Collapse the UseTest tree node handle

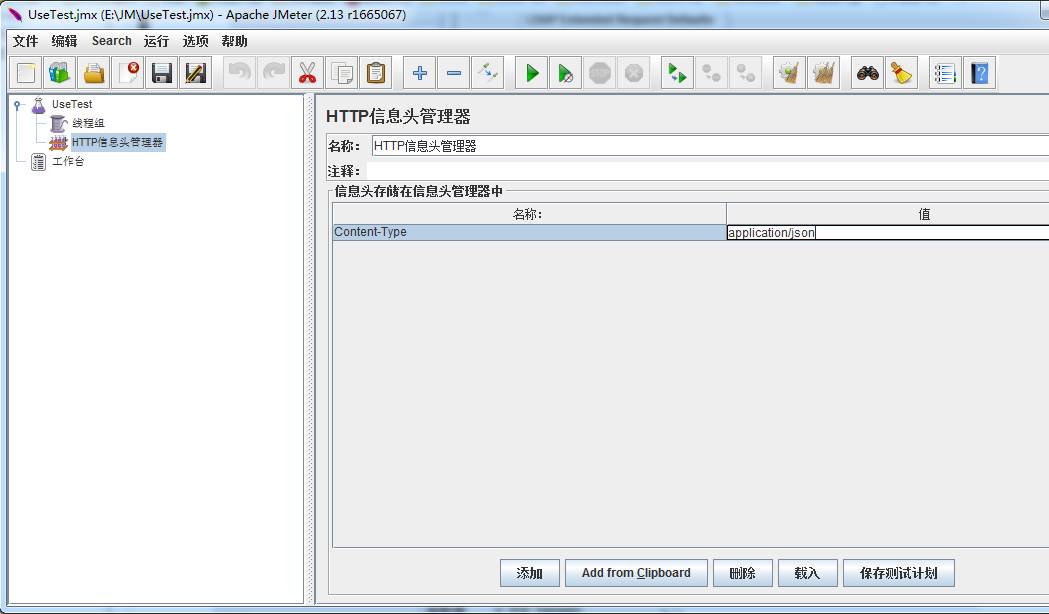17,104
